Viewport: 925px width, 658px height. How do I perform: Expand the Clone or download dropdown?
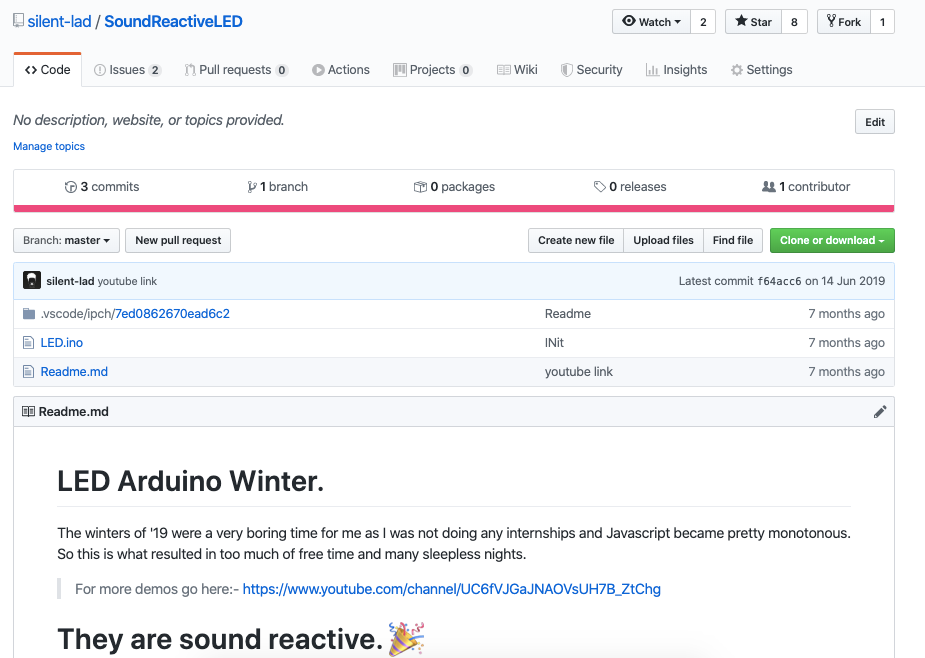tap(832, 240)
